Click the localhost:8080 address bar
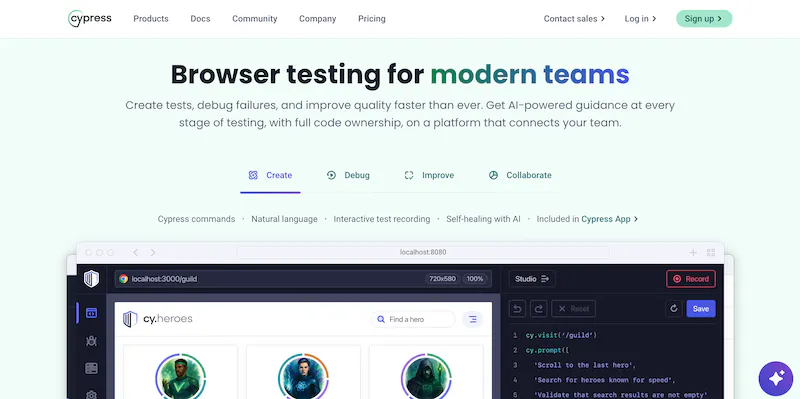Viewport: 800px width, 399px height. coord(423,252)
